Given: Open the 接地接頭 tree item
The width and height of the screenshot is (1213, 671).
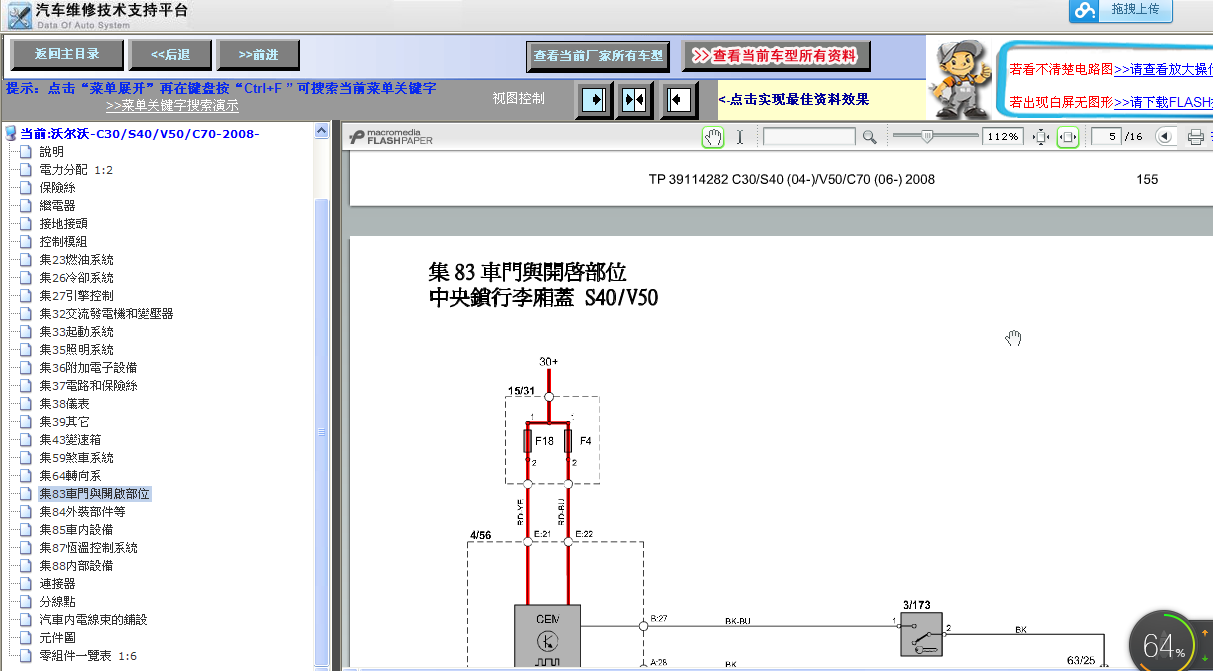Looking at the screenshot, I should [63, 224].
